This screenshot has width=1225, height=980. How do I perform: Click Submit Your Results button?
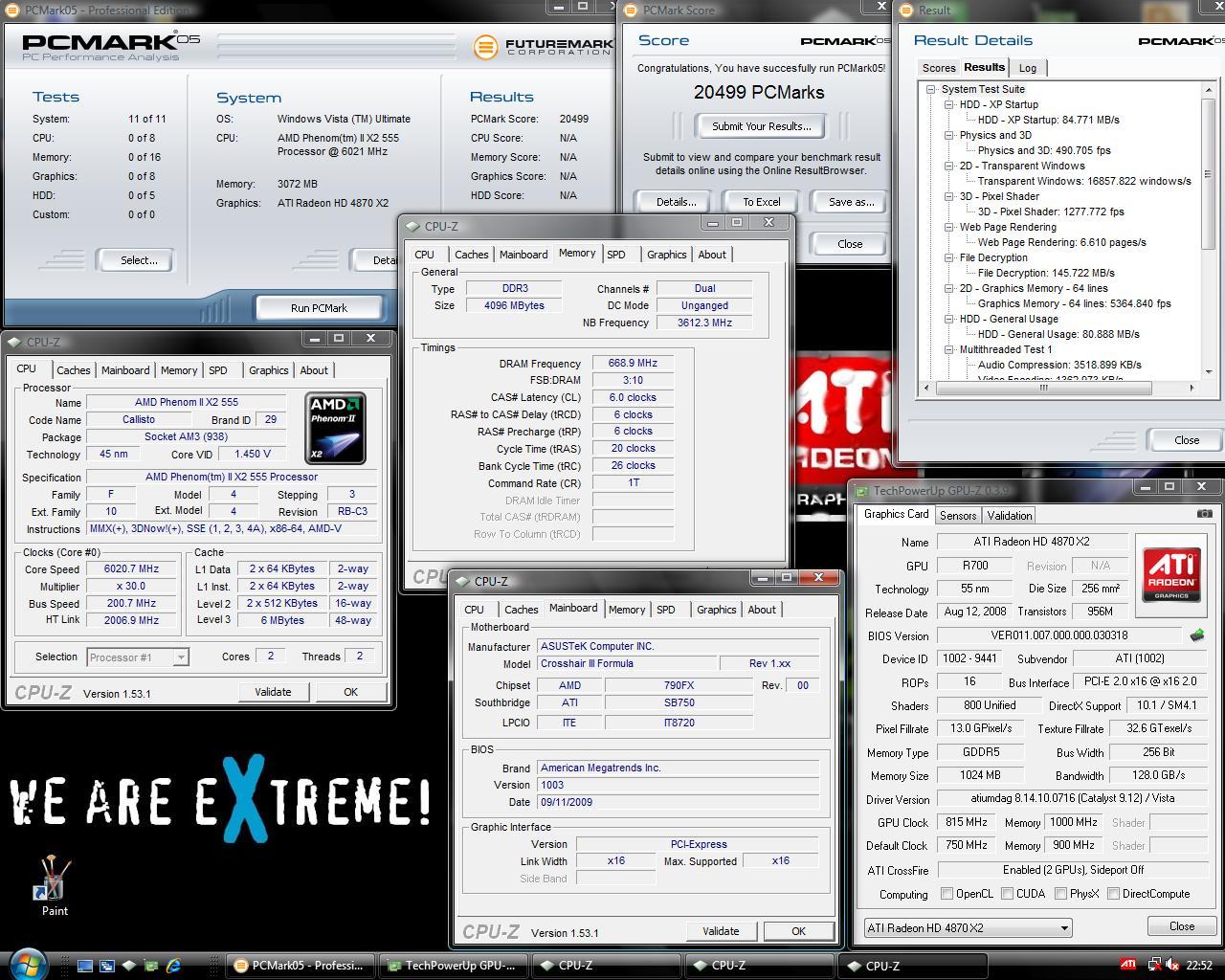(761, 126)
